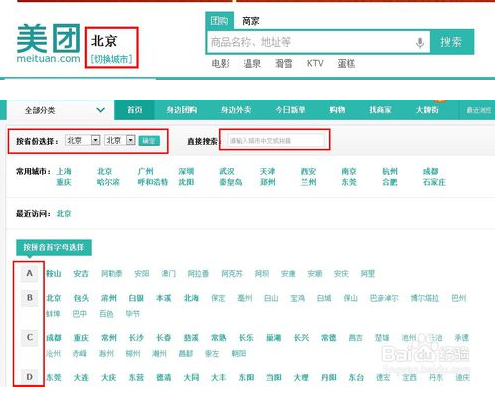Viewport: 495px width, 395px height.
Task: Pick 包头 in the B row
Action: (x=81, y=298)
